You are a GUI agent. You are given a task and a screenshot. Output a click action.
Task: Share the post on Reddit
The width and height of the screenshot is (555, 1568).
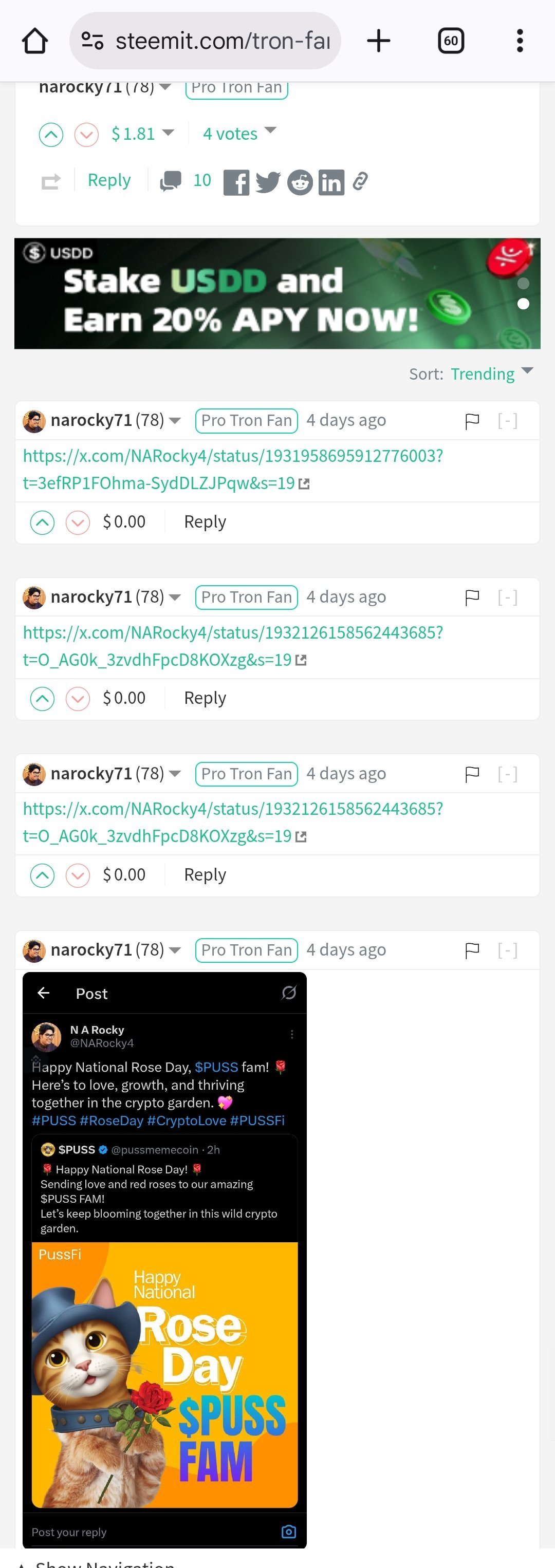(x=300, y=182)
